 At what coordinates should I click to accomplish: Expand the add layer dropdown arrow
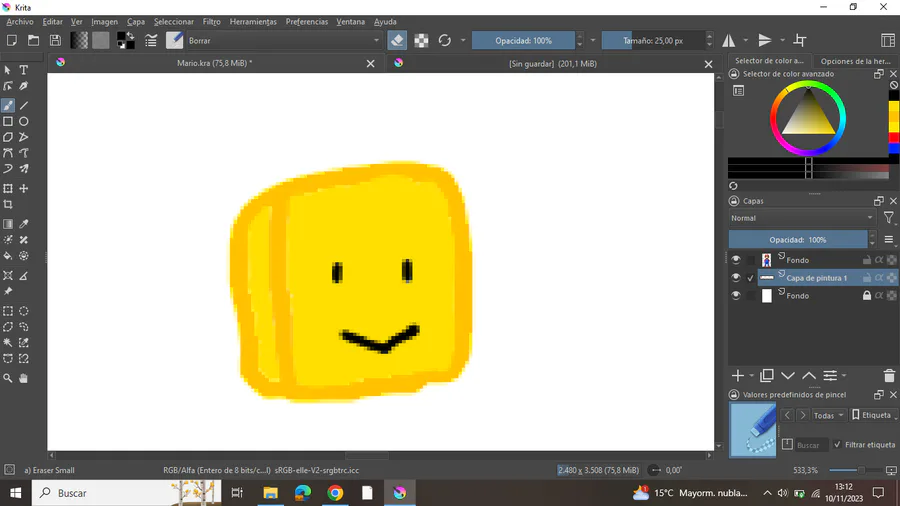click(751, 376)
